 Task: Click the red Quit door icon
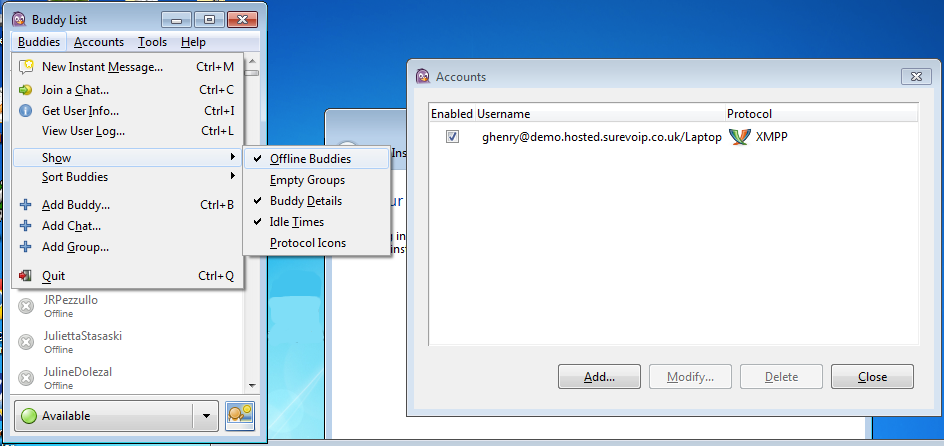[25, 276]
